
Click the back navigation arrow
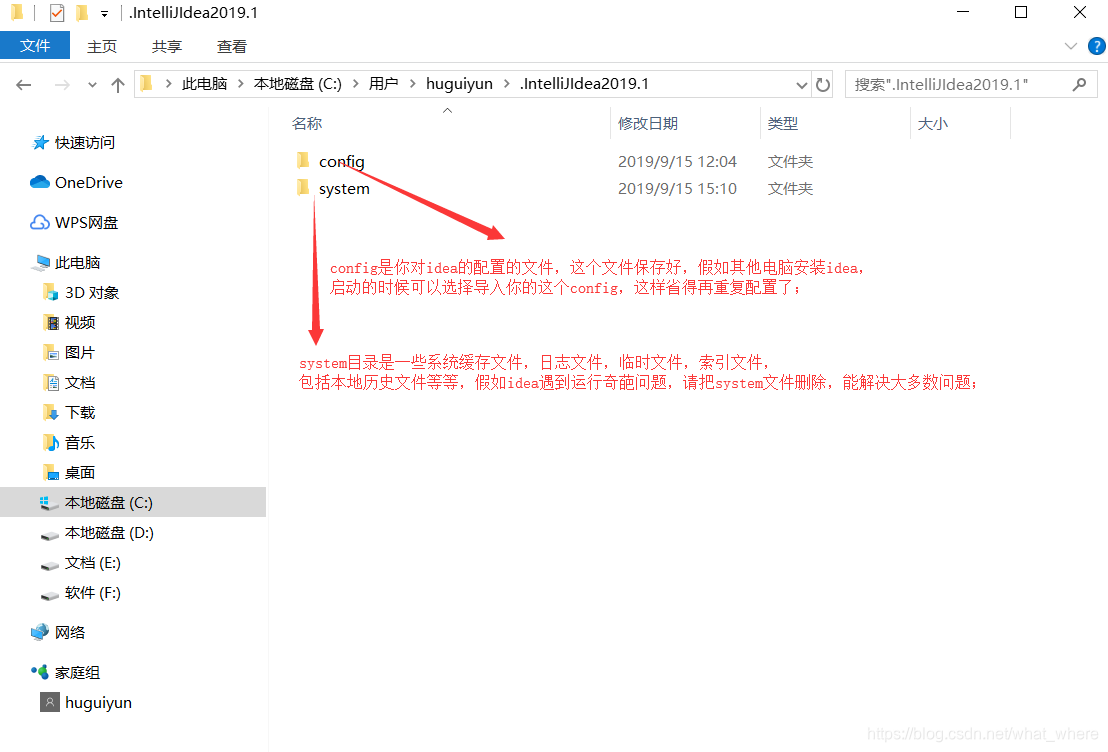click(x=23, y=85)
